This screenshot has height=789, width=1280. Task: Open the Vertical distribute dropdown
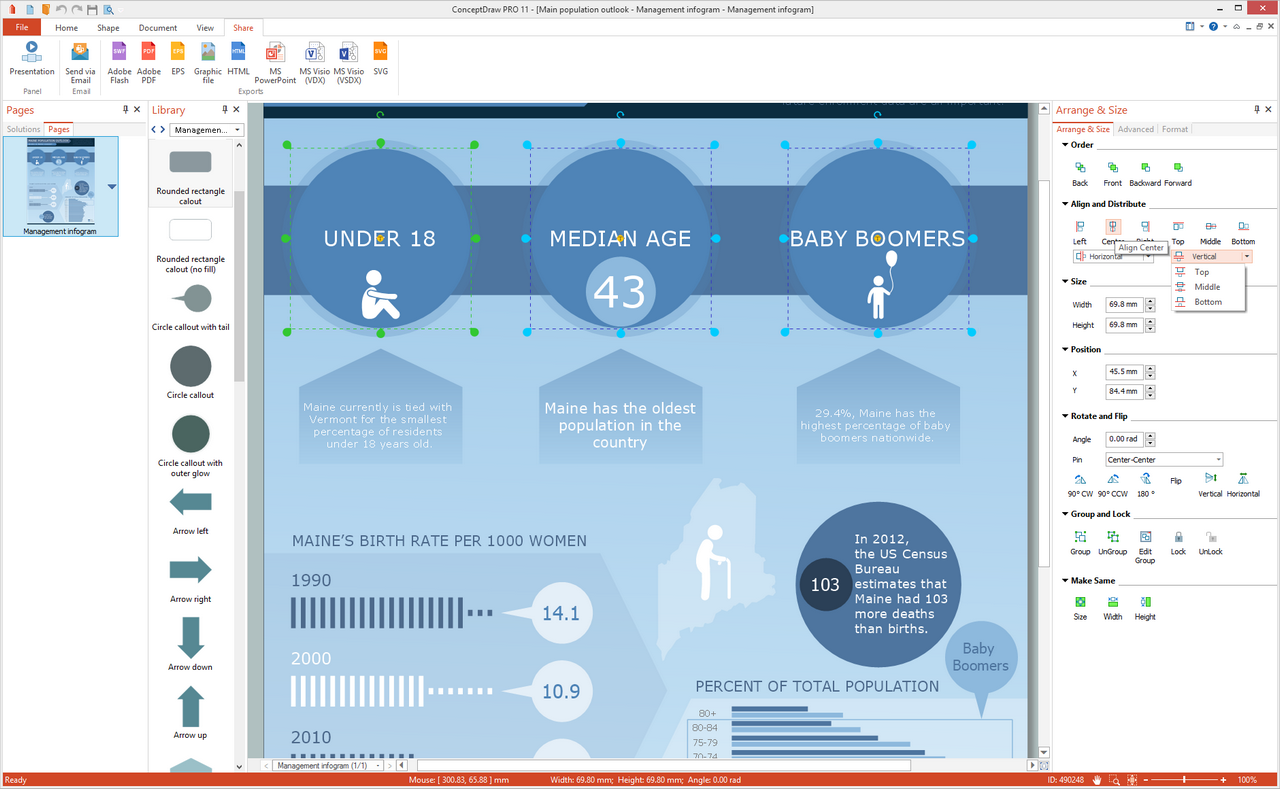[x=1247, y=257]
